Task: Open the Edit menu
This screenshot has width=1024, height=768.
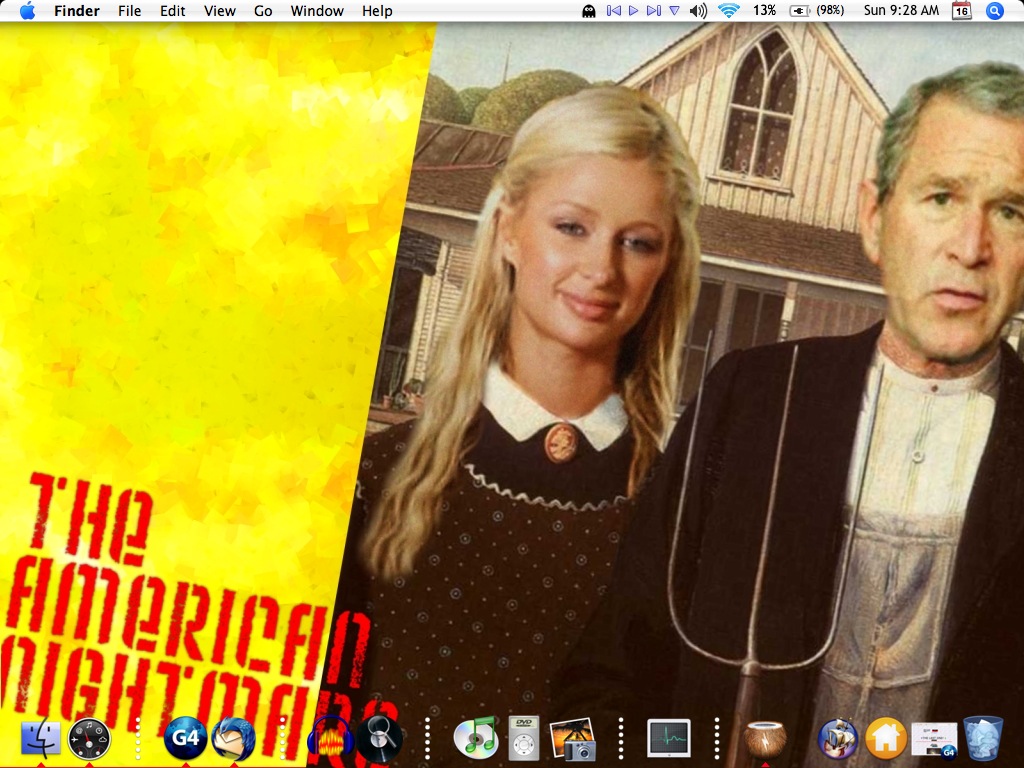Action: tap(172, 11)
